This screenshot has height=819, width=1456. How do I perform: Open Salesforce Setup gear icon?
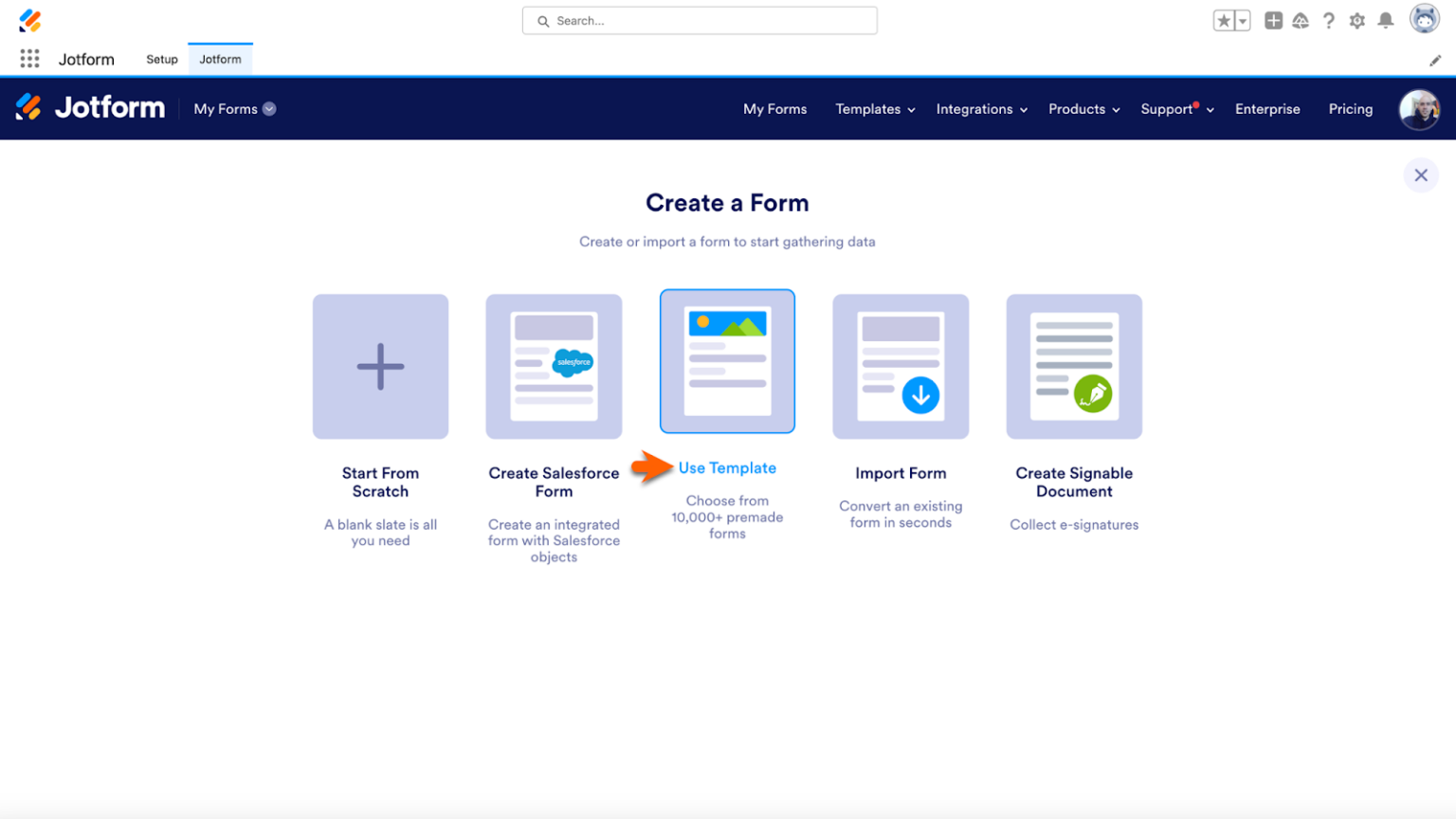(x=1357, y=20)
